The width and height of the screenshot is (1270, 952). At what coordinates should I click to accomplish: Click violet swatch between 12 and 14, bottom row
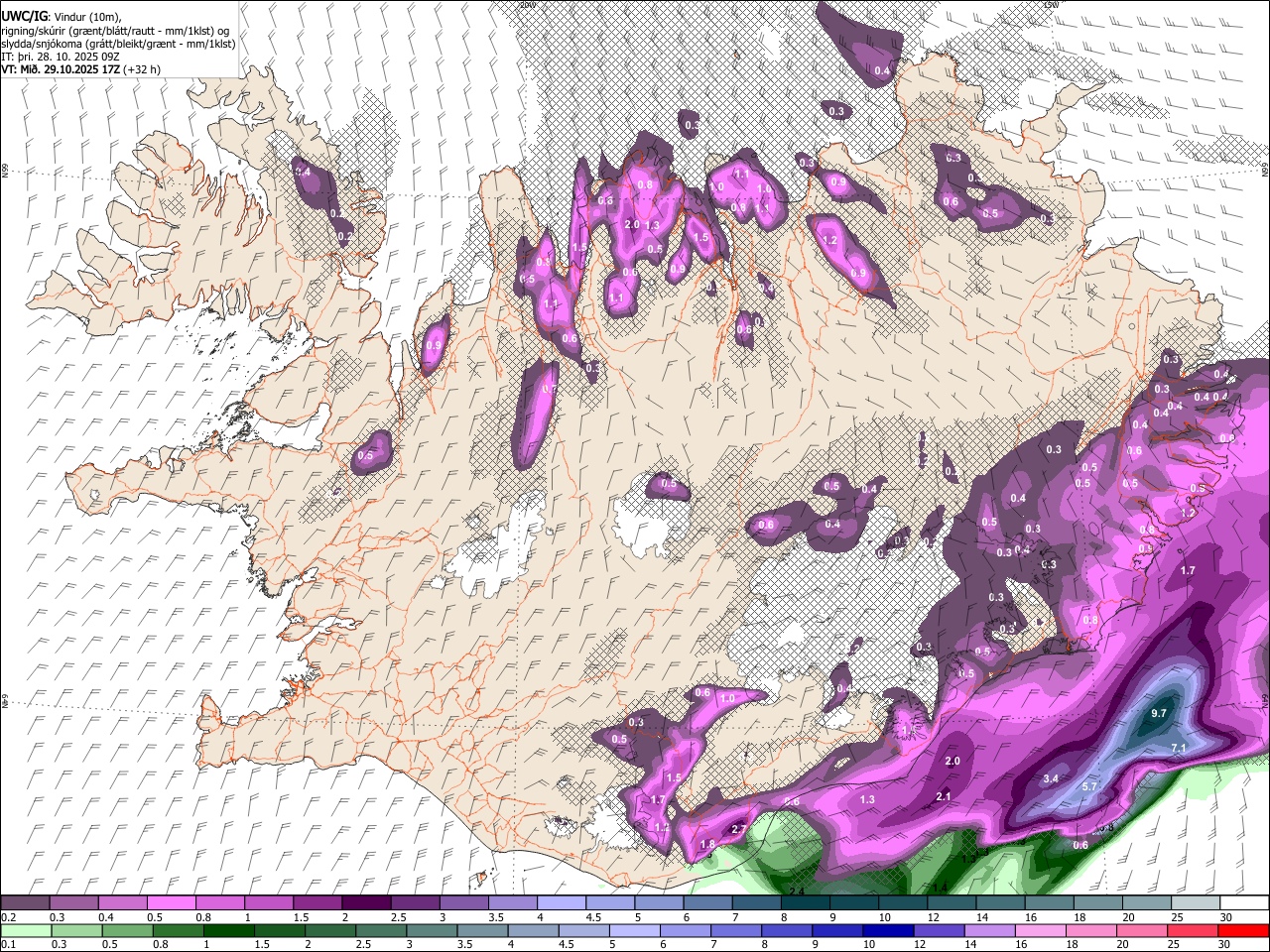pos(939,930)
